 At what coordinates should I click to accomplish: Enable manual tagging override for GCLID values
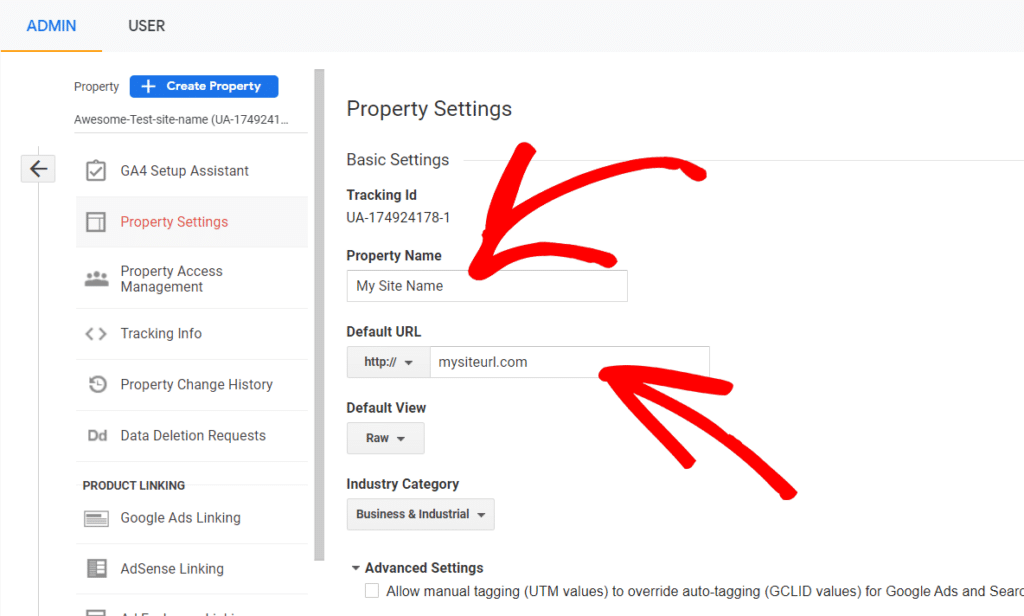coord(371,590)
